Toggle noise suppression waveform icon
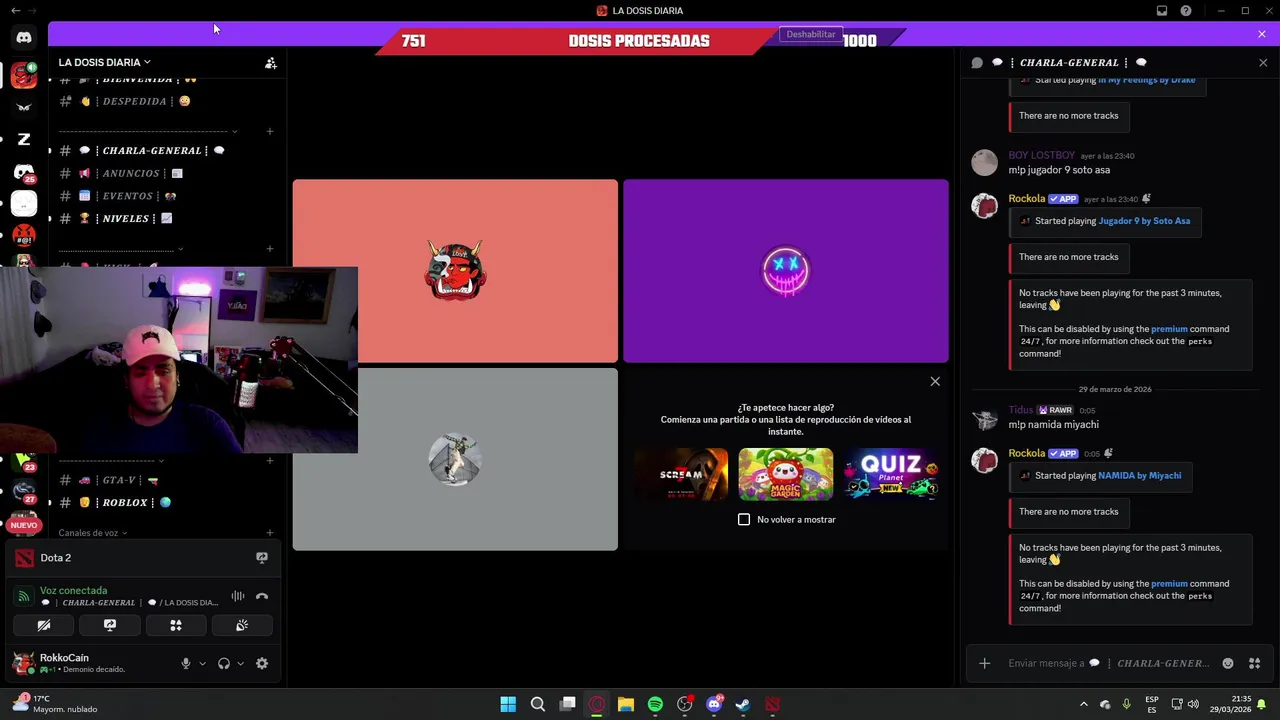 238,597
